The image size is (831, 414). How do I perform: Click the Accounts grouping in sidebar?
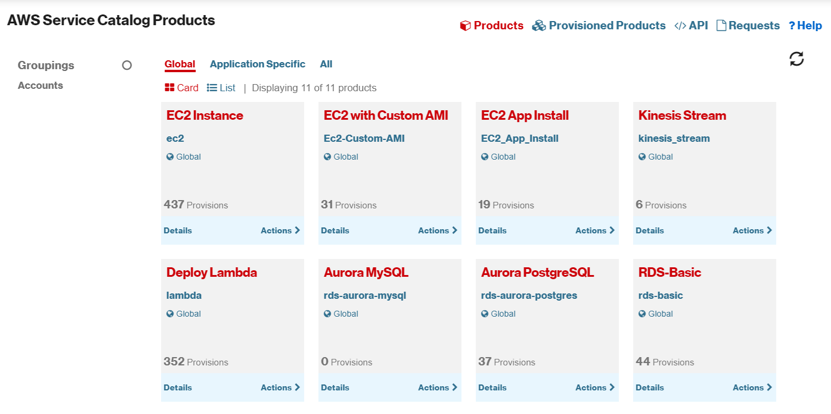40,86
